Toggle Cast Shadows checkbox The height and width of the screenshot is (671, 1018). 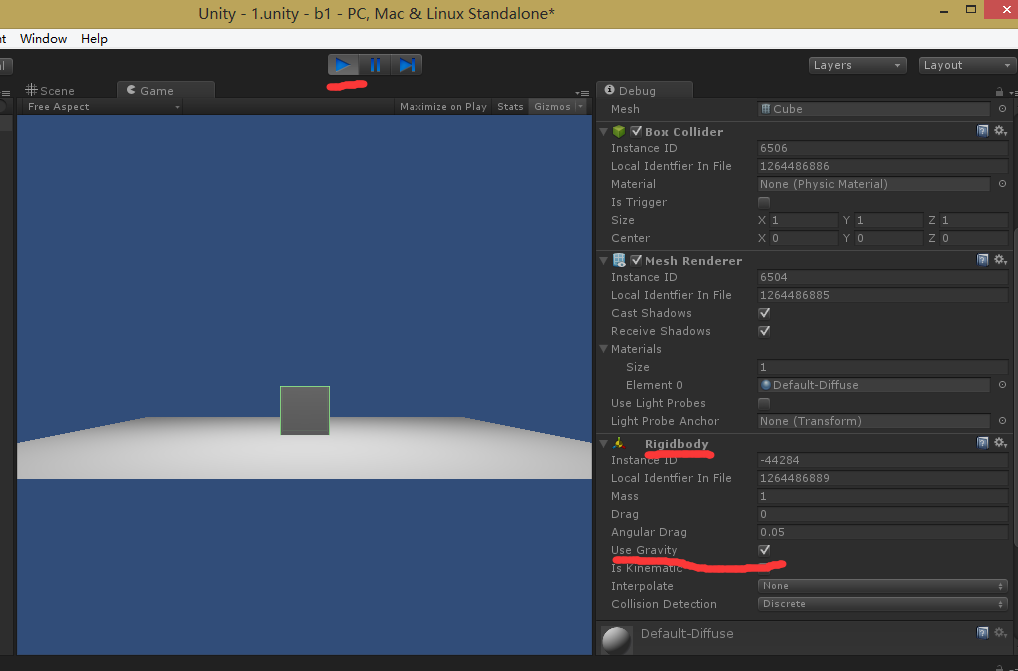[x=764, y=313]
